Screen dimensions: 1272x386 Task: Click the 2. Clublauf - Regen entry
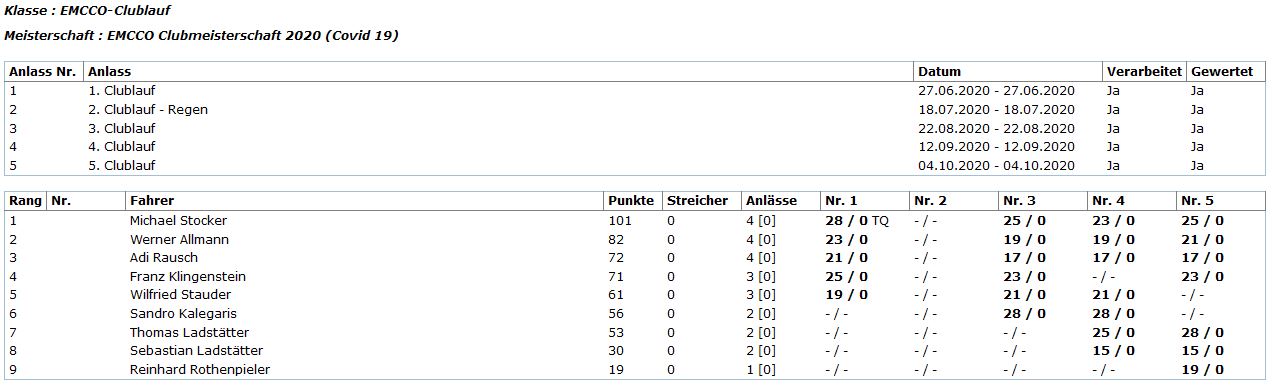point(148,110)
